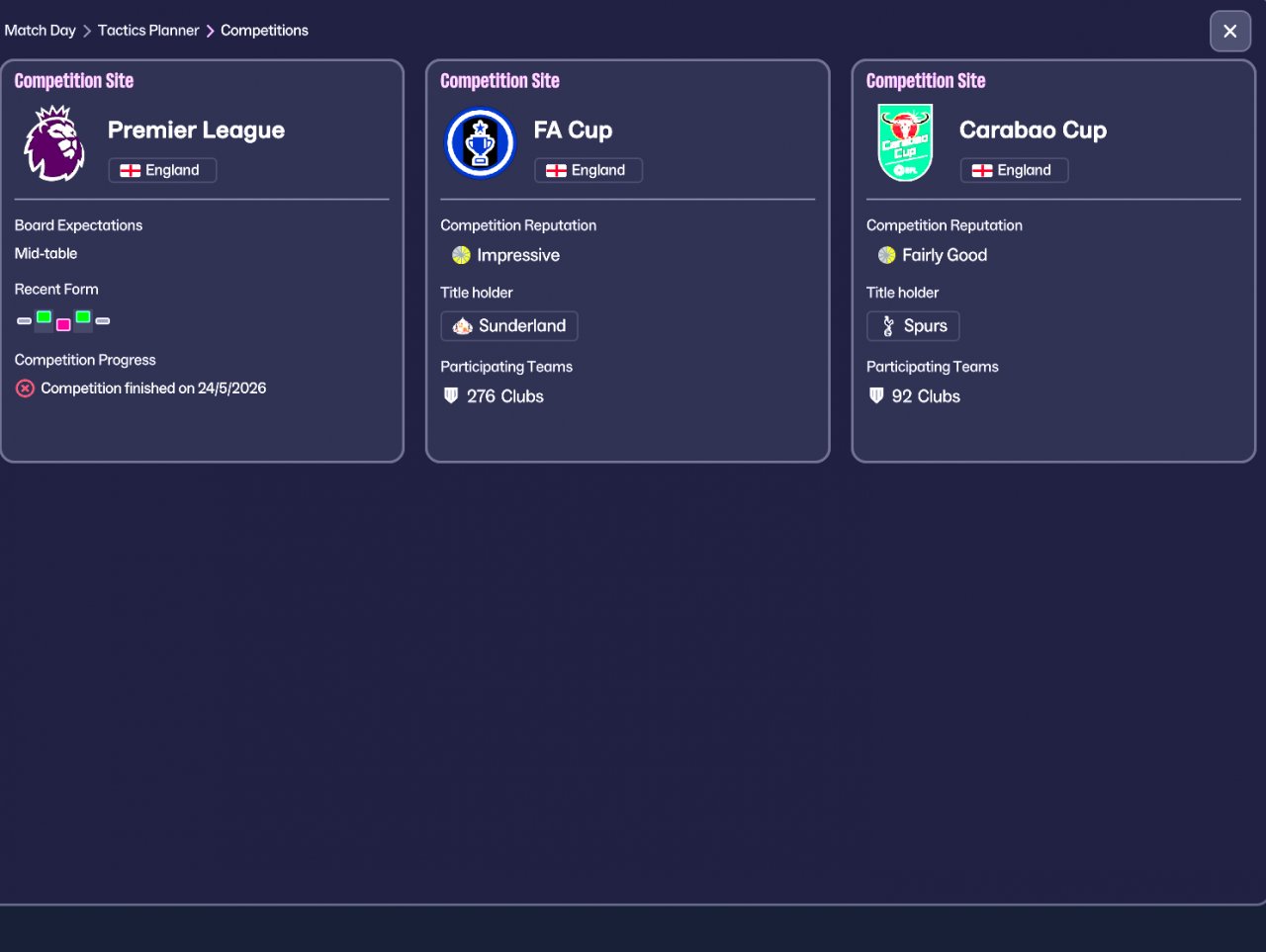Click the Carabao Cup 'Competition Site' heading
The image size is (1266, 952).
[x=926, y=81]
